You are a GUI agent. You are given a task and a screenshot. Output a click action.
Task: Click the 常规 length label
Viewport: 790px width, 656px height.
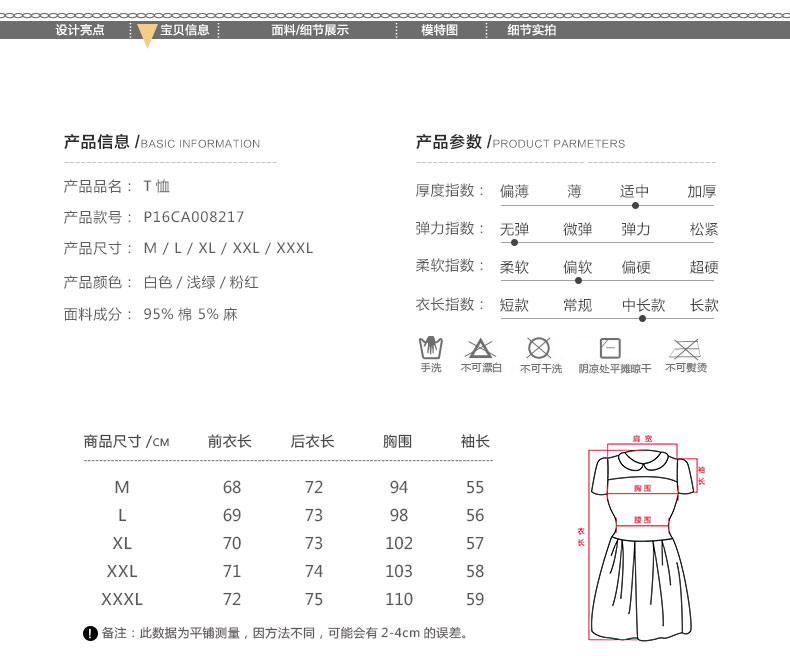577,305
